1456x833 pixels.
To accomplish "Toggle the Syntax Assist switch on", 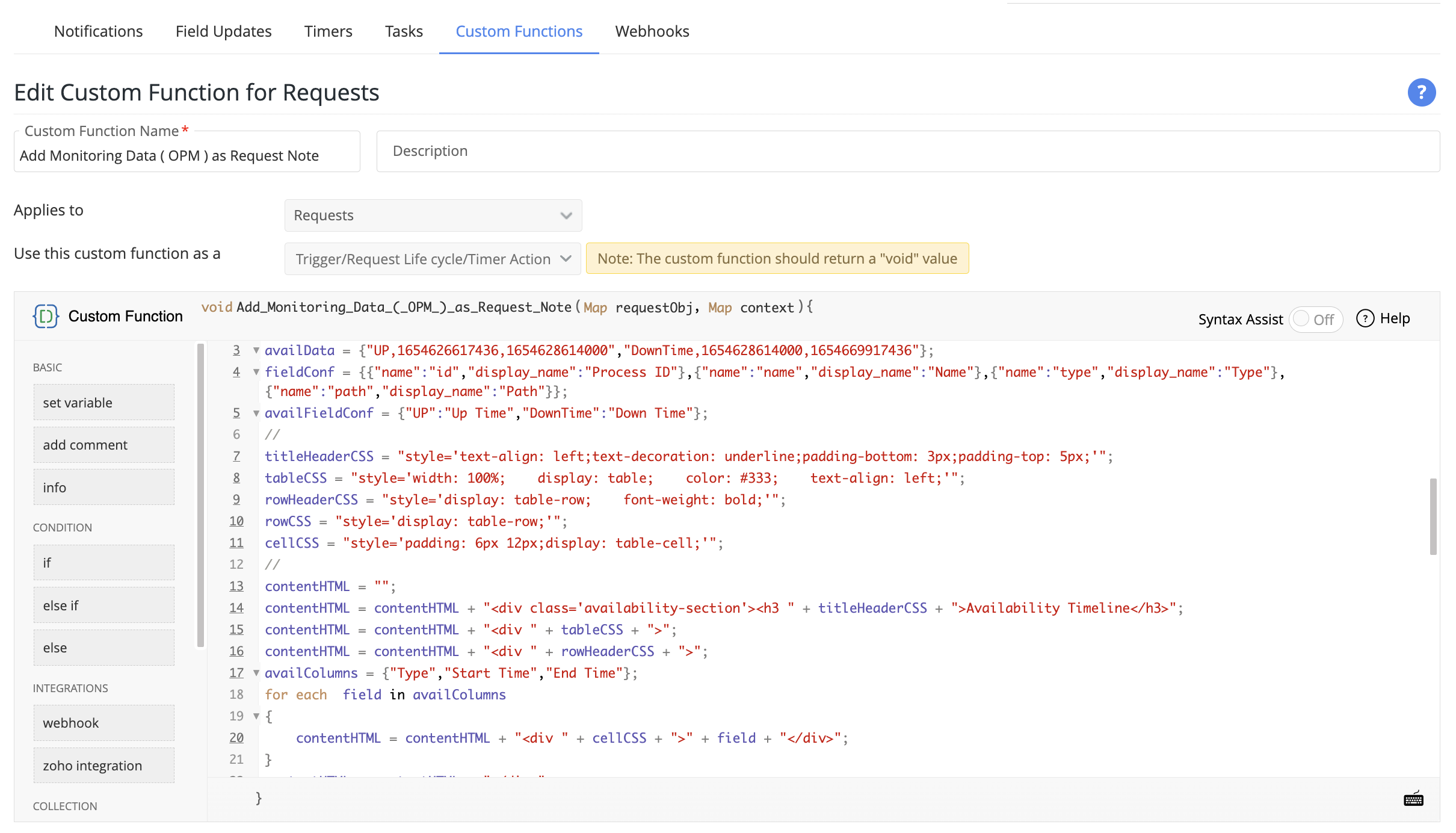I will (x=1316, y=319).
